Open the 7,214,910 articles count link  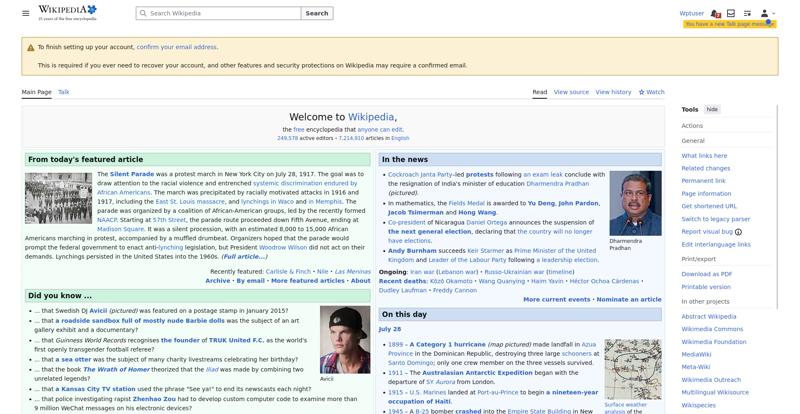(x=351, y=138)
